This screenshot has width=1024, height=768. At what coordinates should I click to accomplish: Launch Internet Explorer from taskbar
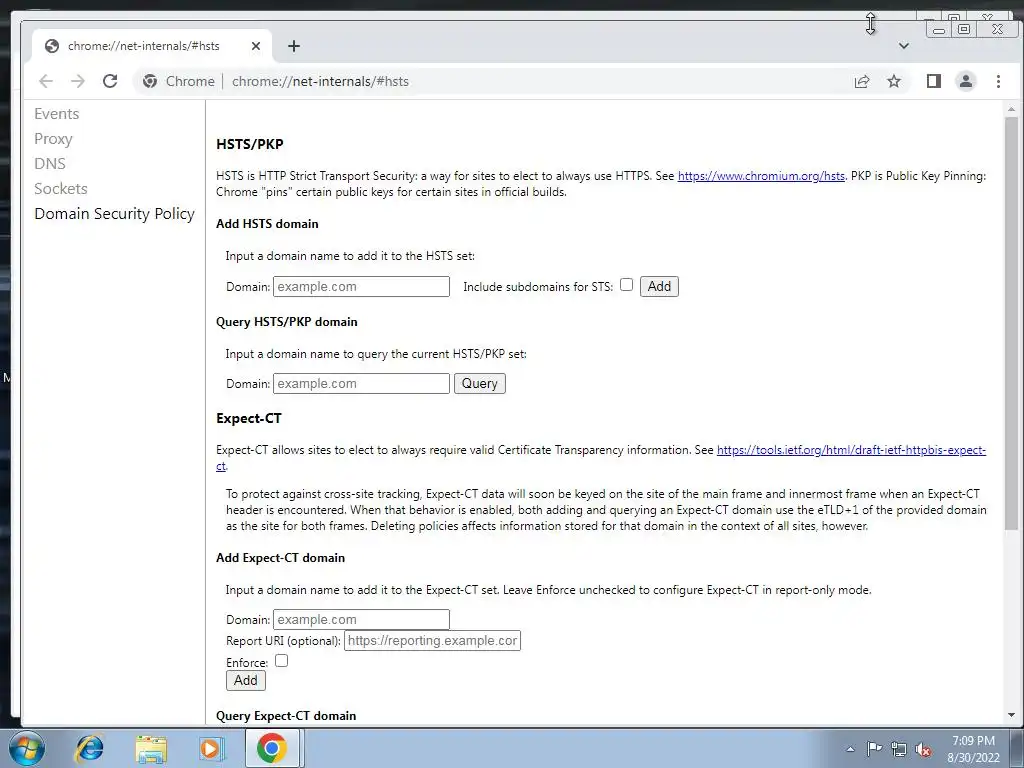click(89, 748)
